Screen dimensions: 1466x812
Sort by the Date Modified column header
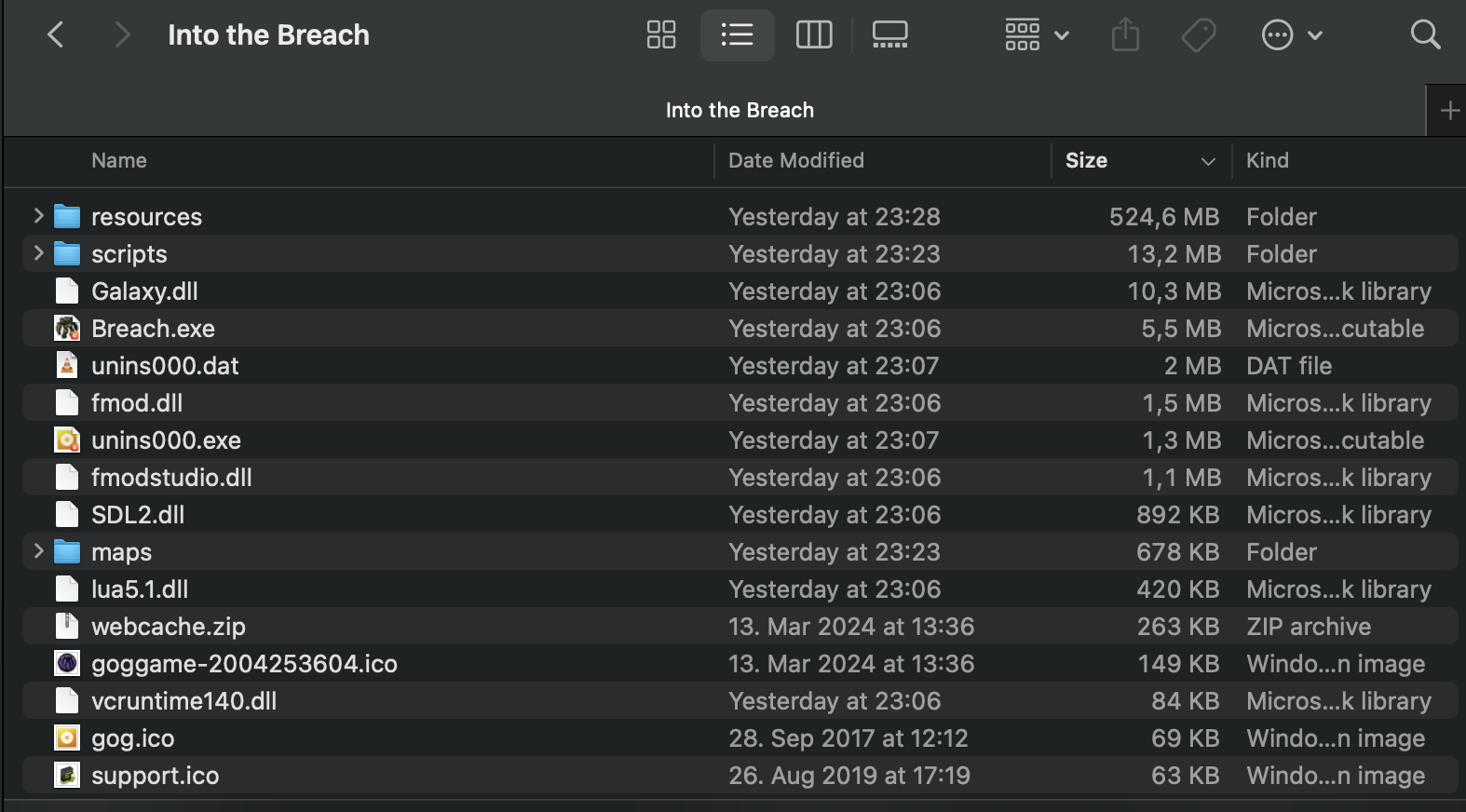pos(796,160)
